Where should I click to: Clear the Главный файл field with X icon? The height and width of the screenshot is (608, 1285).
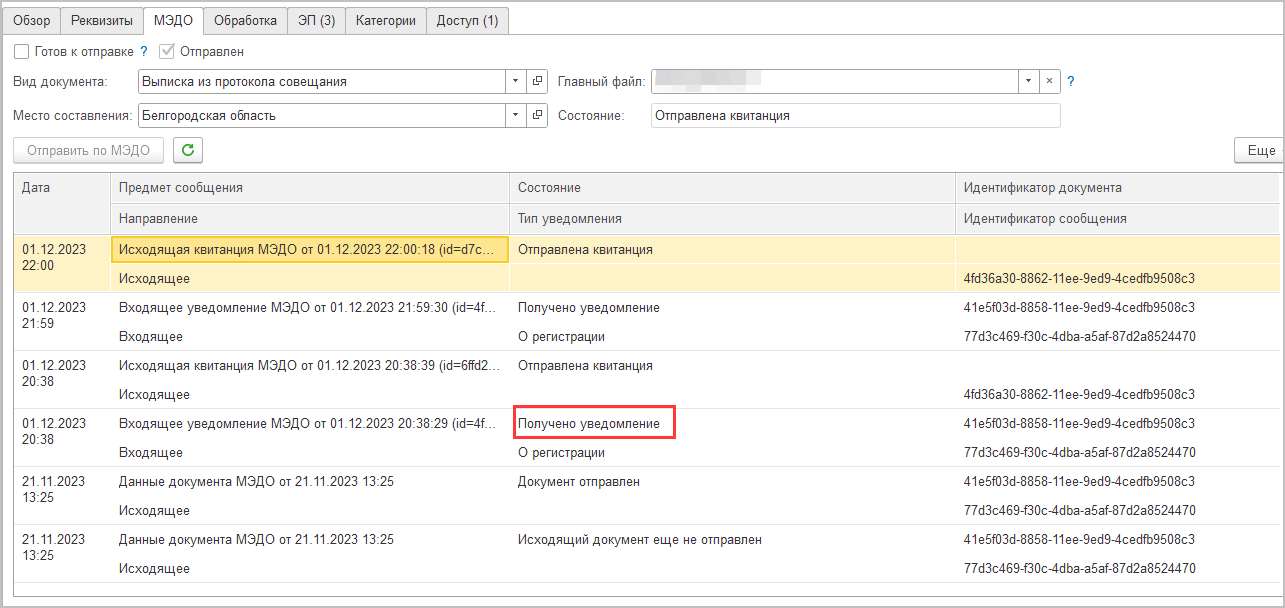pyautogui.click(x=1050, y=81)
